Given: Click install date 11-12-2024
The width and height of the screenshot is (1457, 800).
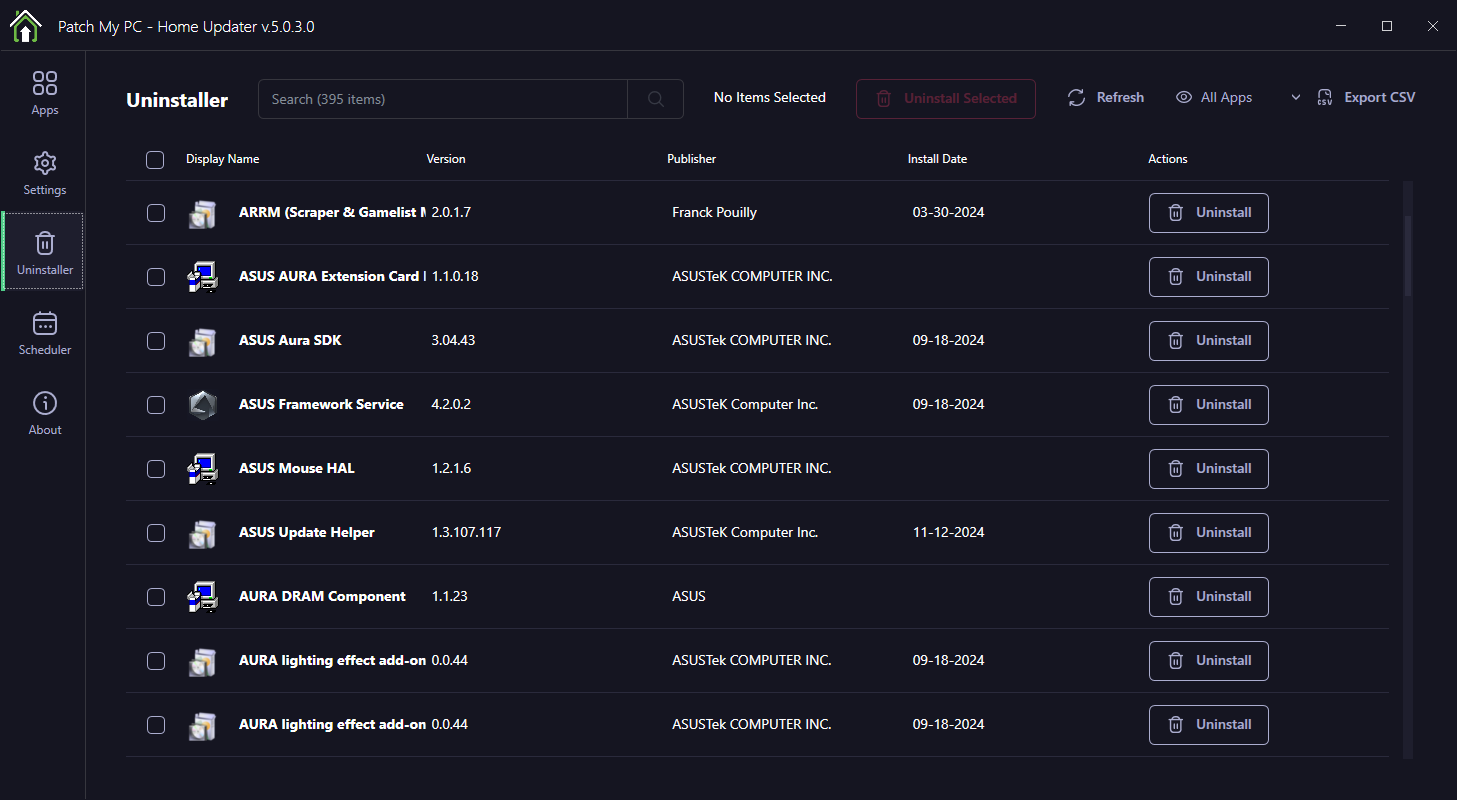Looking at the screenshot, I should pyautogui.click(x=948, y=532).
